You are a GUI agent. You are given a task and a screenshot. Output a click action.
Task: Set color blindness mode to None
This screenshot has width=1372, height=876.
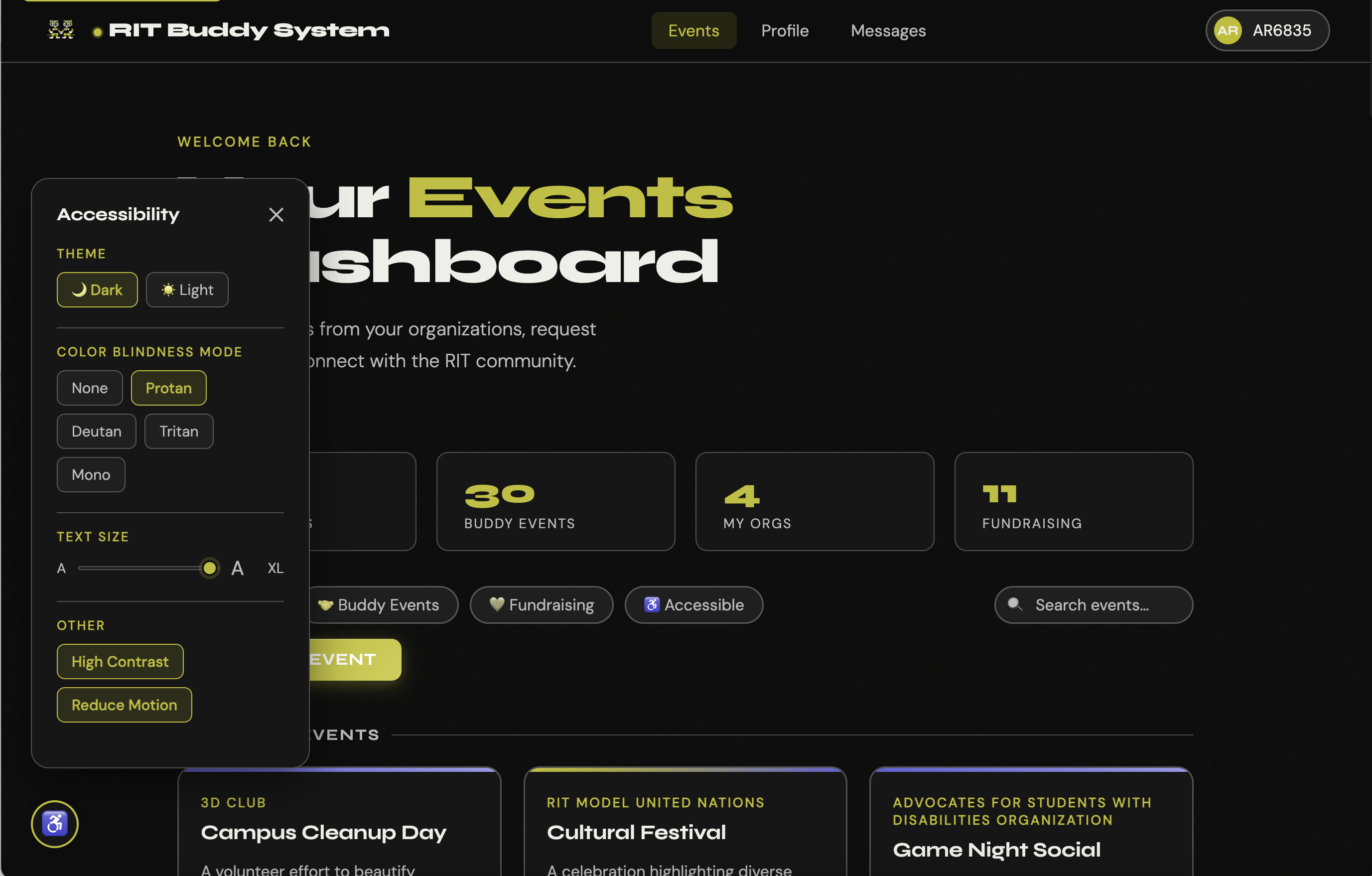pos(90,388)
